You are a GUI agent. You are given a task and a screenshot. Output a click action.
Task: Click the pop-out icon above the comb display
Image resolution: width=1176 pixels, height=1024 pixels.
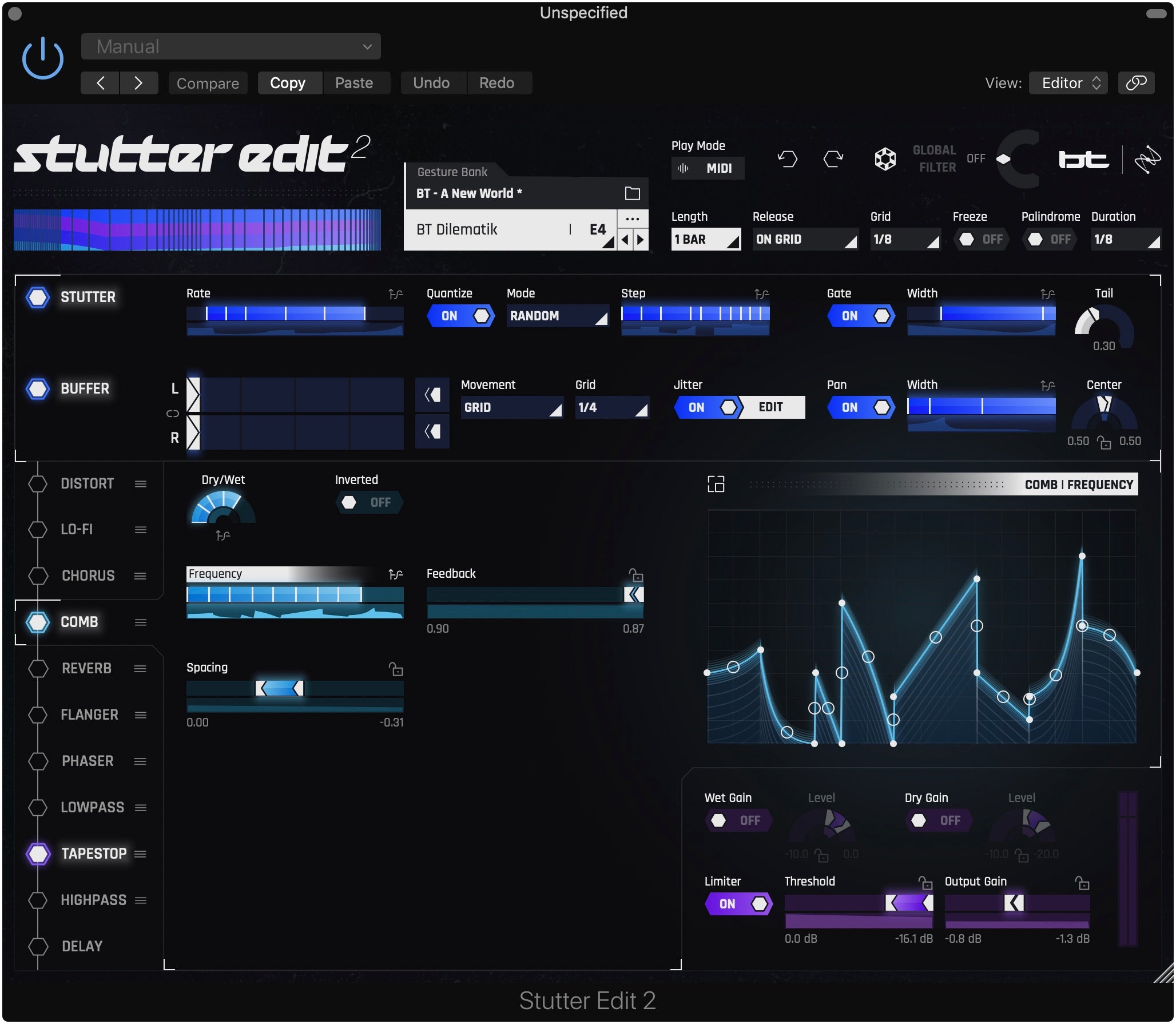pyautogui.click(x=717, y=484)
